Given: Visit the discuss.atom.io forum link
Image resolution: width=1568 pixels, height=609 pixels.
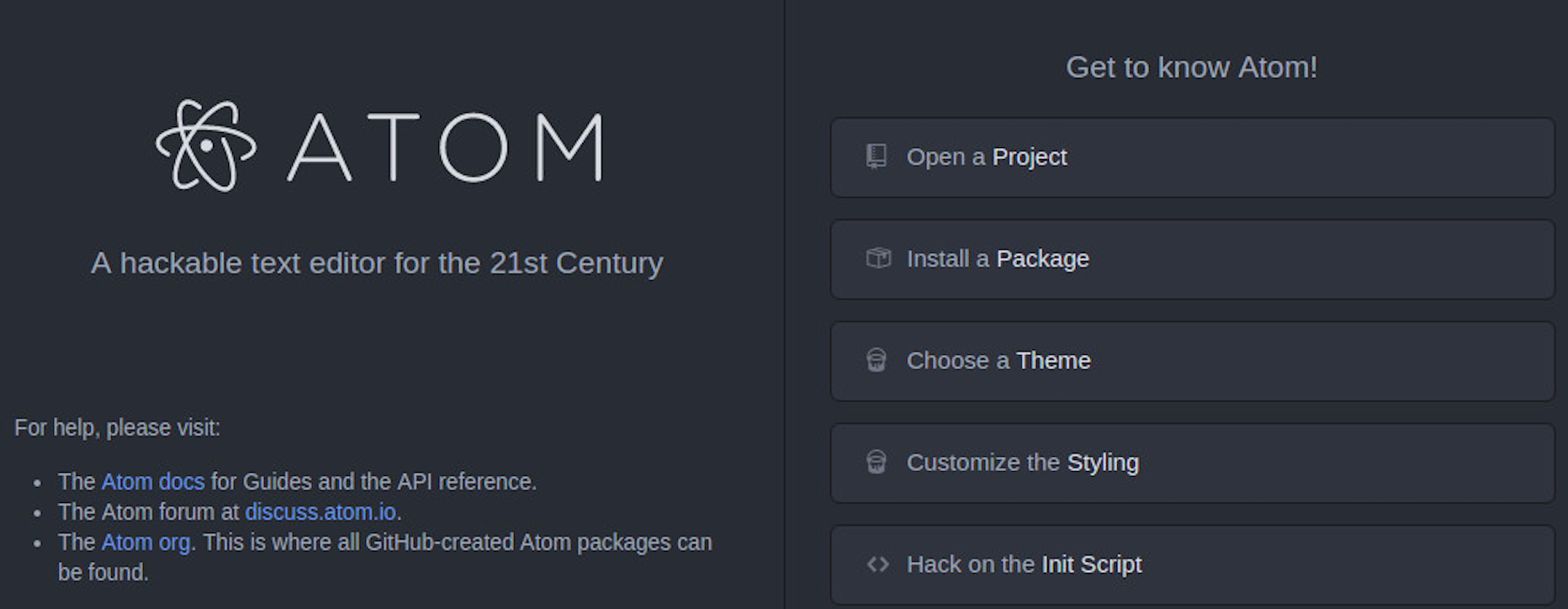Looking at the screenshot, I should pyautogui.click(x=321, y=511).
